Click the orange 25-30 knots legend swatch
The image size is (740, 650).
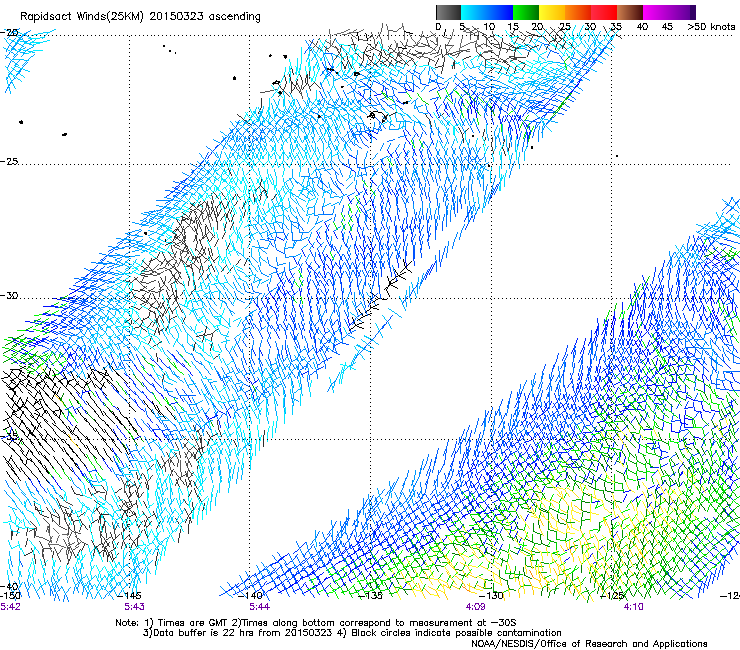tap(578, 12)
